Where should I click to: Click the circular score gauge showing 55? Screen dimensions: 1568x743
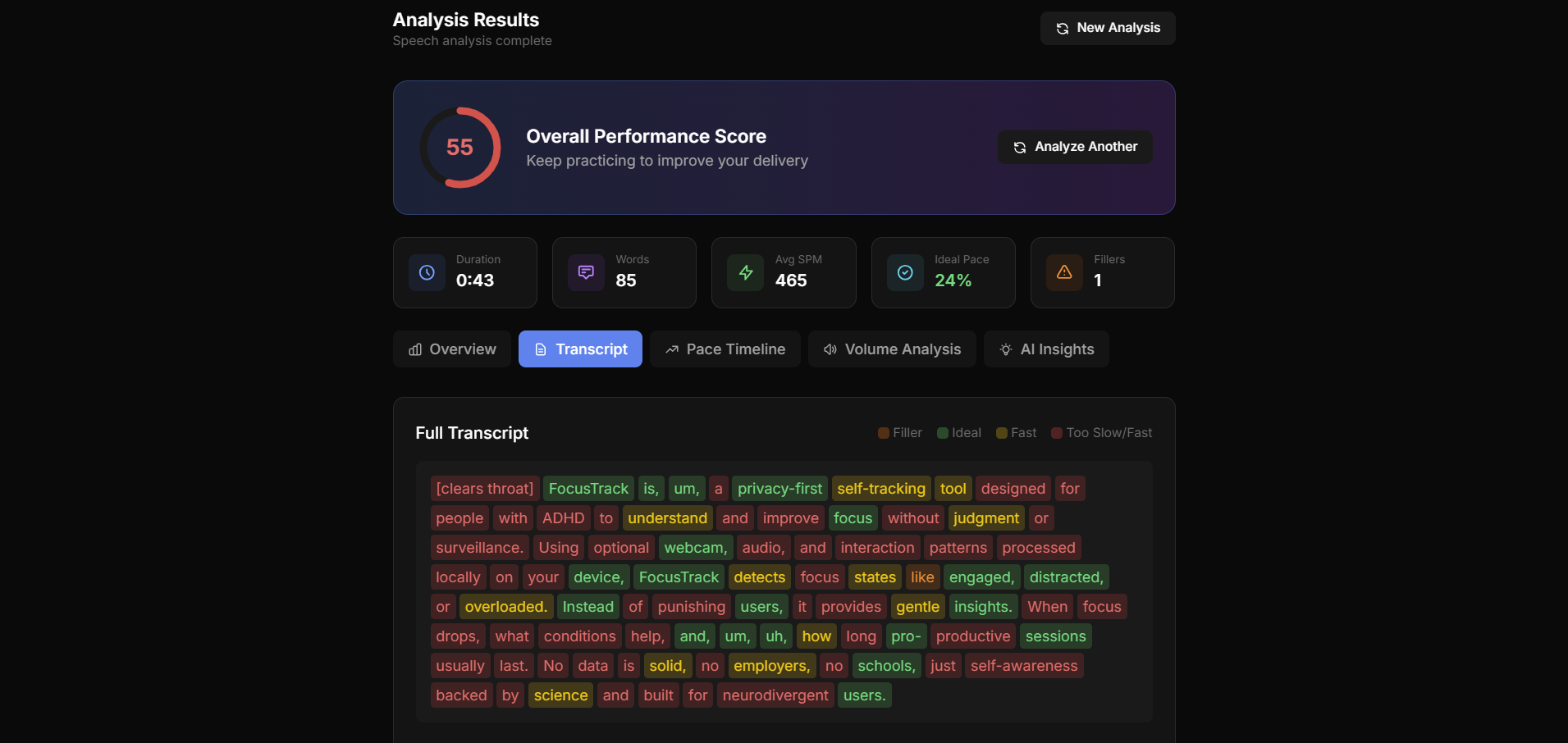click(459, 148)
